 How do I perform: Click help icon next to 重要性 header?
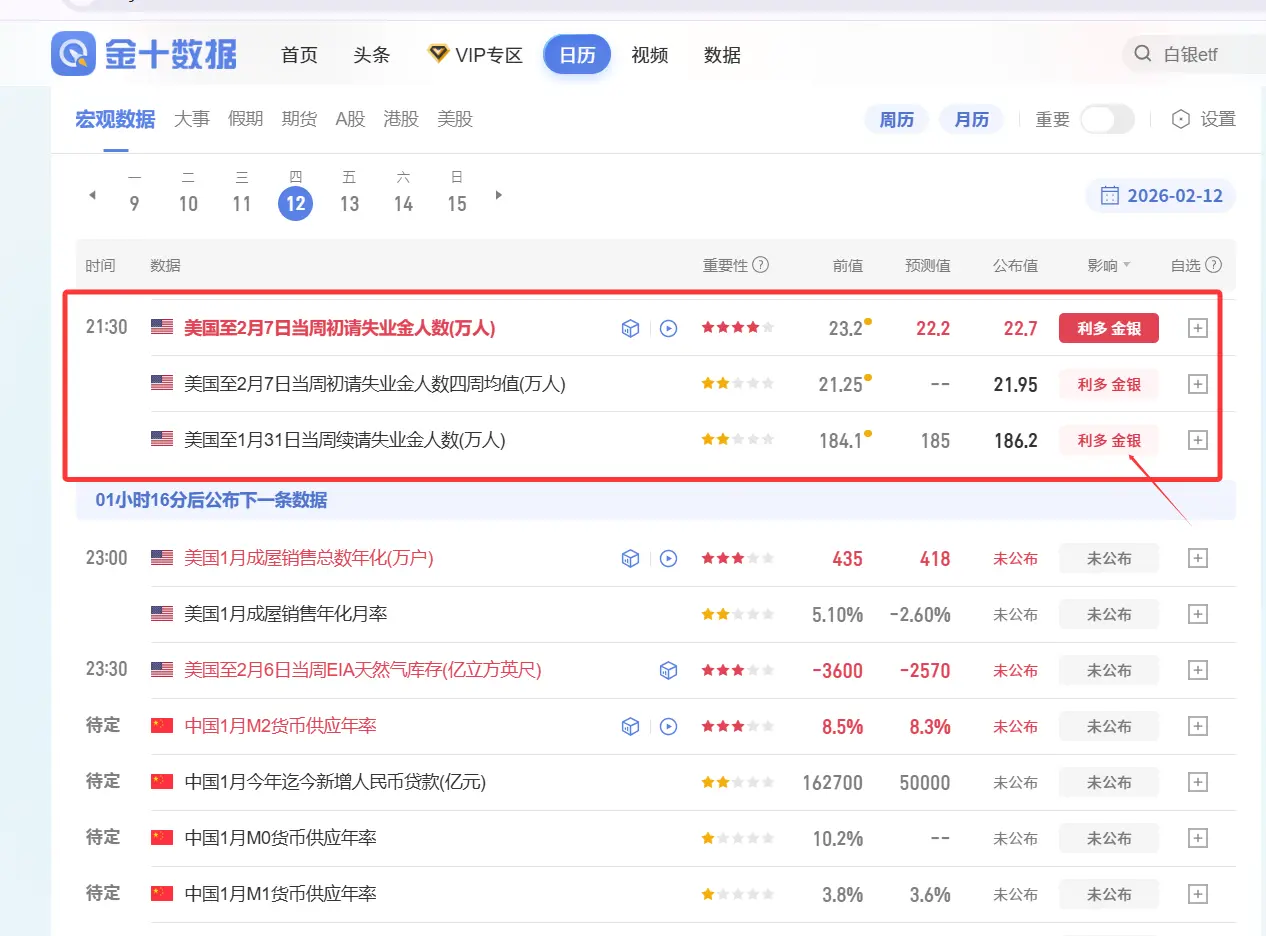(x=761, y=265)
